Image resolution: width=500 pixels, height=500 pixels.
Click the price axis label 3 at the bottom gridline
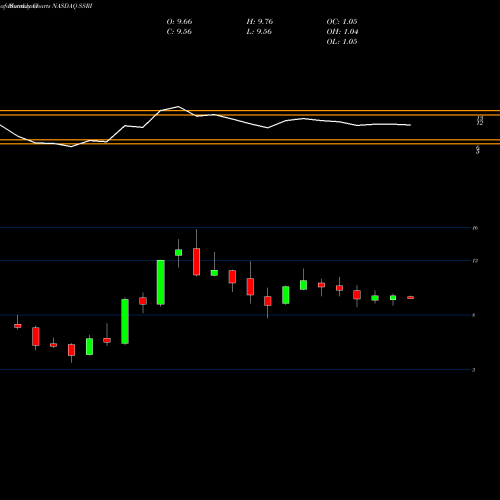tap(473, 370)
